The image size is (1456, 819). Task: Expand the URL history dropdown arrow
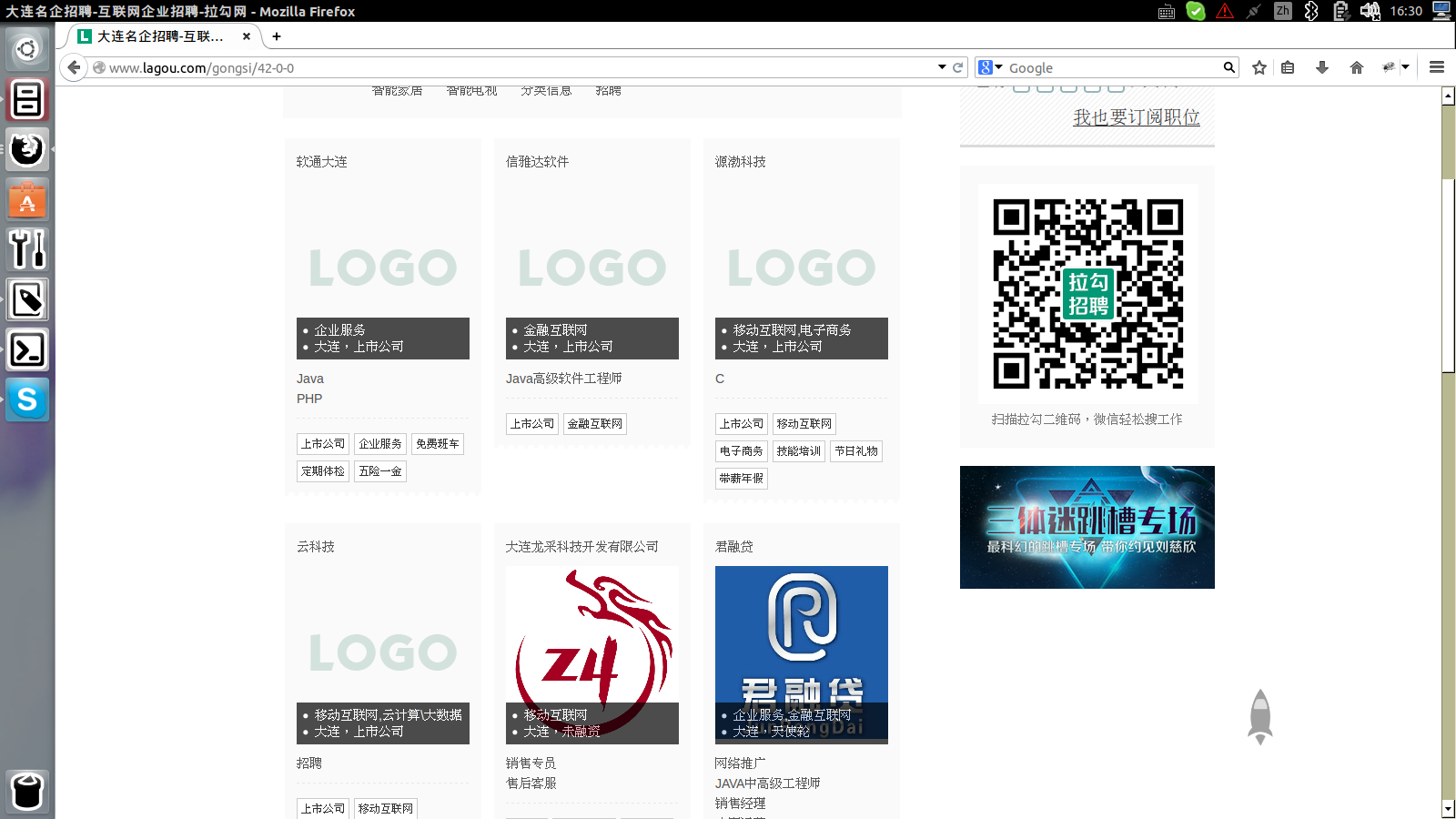(x=942, y=67)
